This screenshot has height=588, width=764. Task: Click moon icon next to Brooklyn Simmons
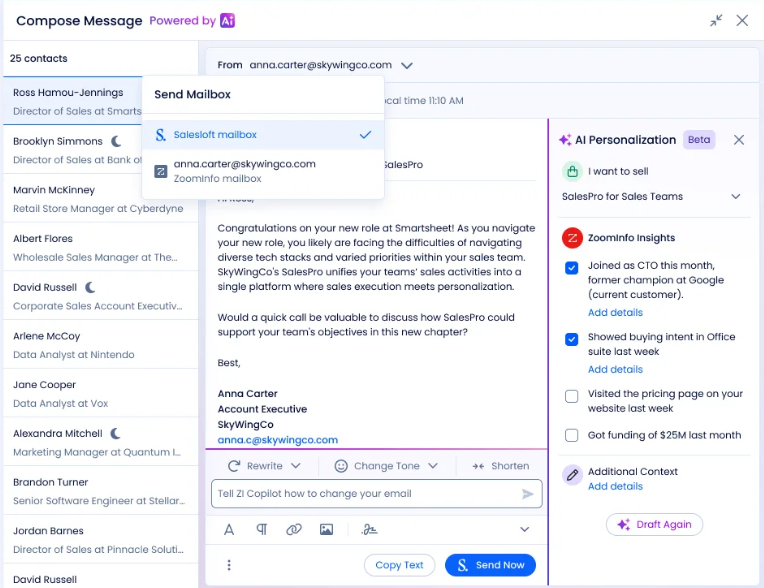[116, 141]
